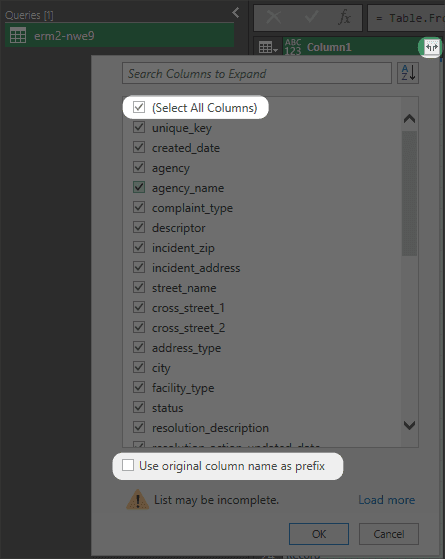Uncheck the cross_street_1 checkbox
445x559 pixels.
click(139, 307)
